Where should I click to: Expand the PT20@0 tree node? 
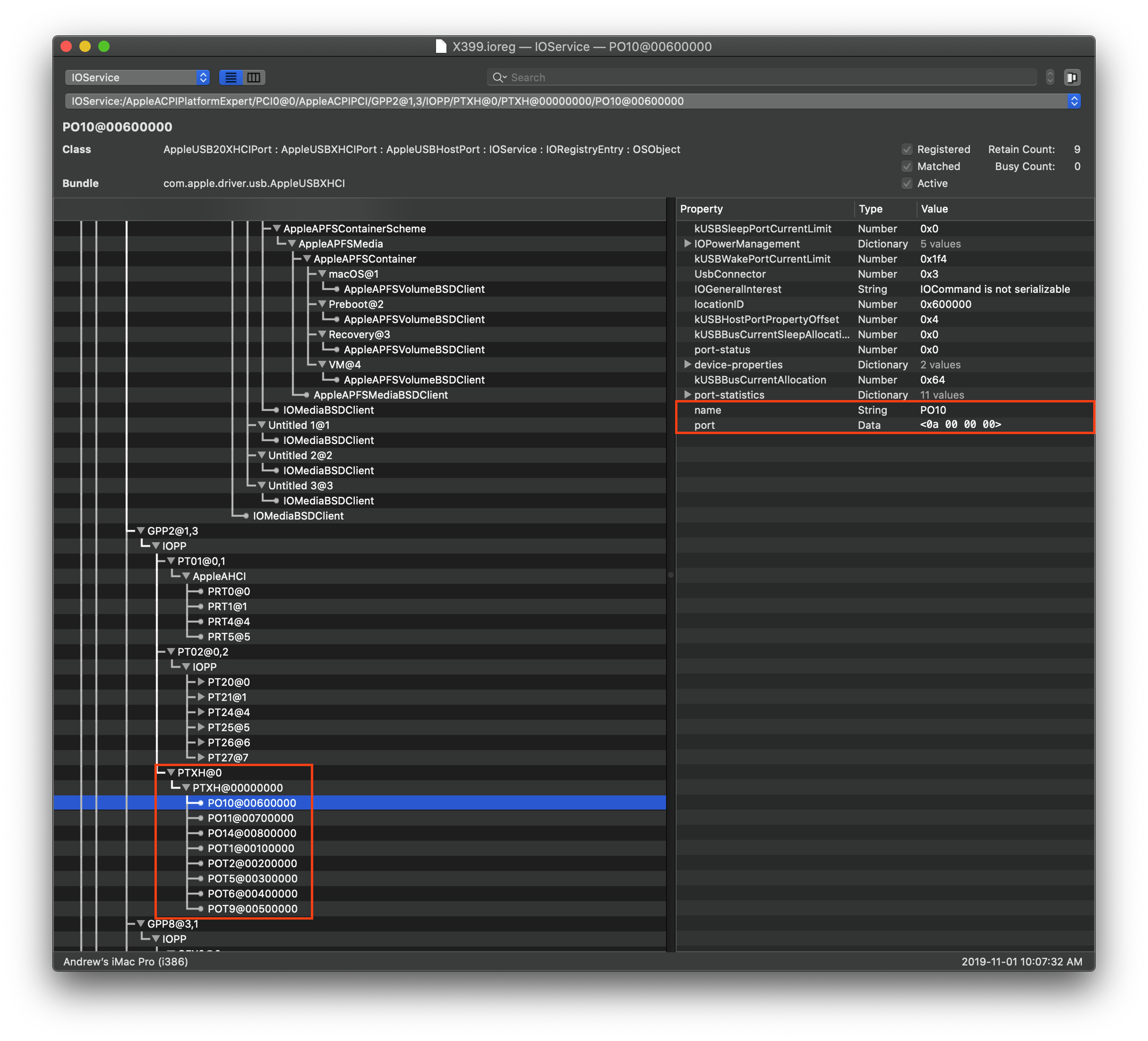coord(201,682)
